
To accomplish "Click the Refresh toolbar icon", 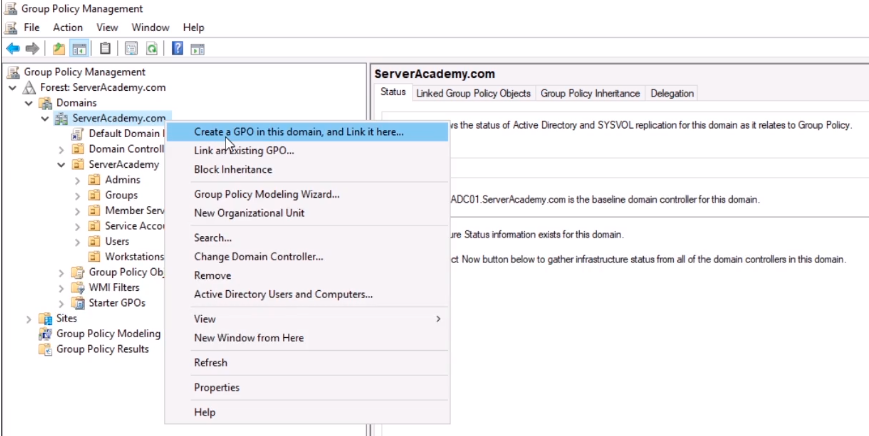I will click(151, 48).
